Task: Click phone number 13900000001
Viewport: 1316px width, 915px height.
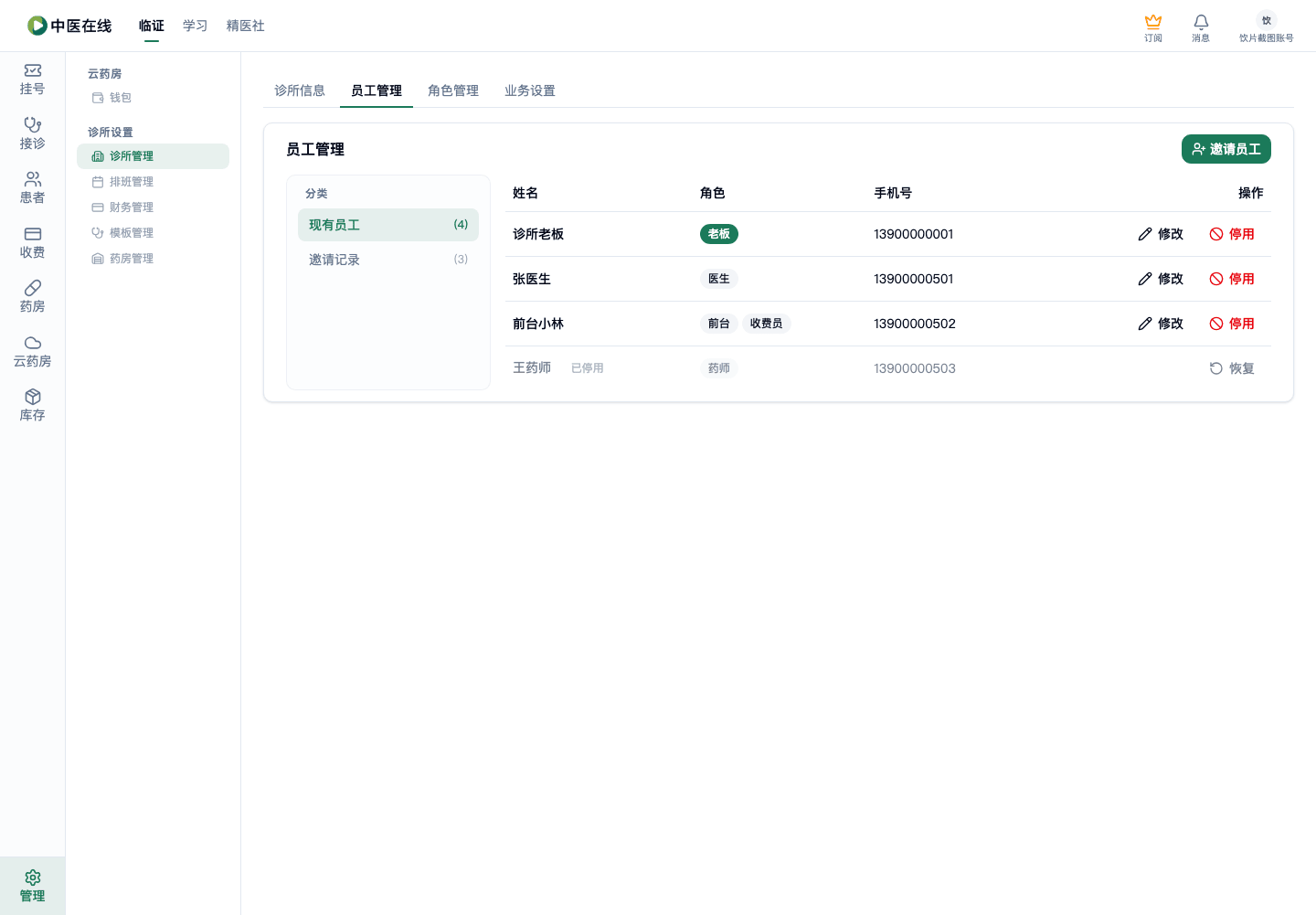Action: click(914, 234)
